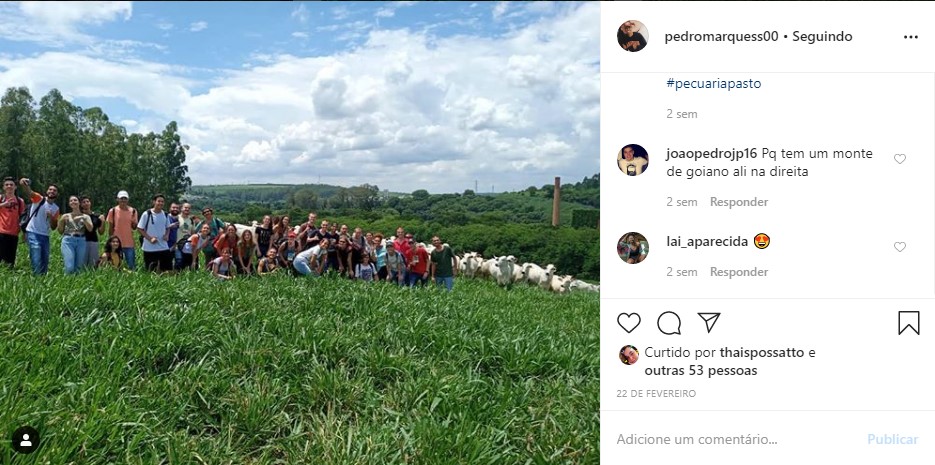
Task: Open lai_aparecida's avatar
Action: (633, 247)
